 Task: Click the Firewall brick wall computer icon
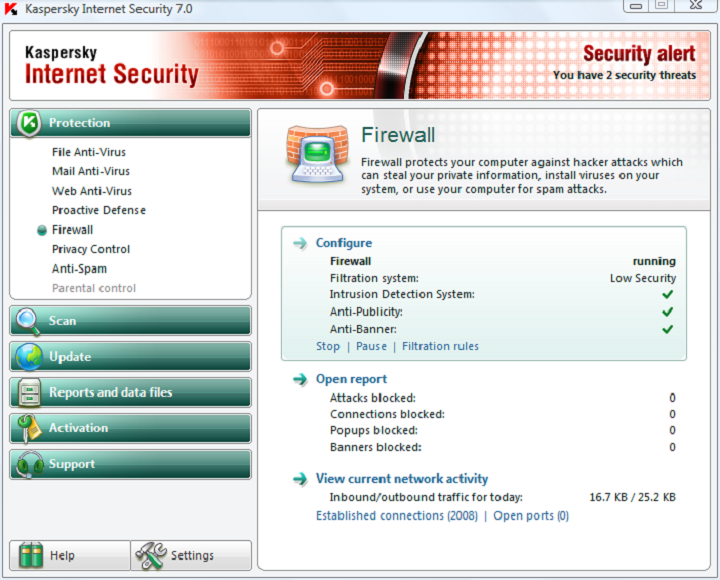[316, 155]
